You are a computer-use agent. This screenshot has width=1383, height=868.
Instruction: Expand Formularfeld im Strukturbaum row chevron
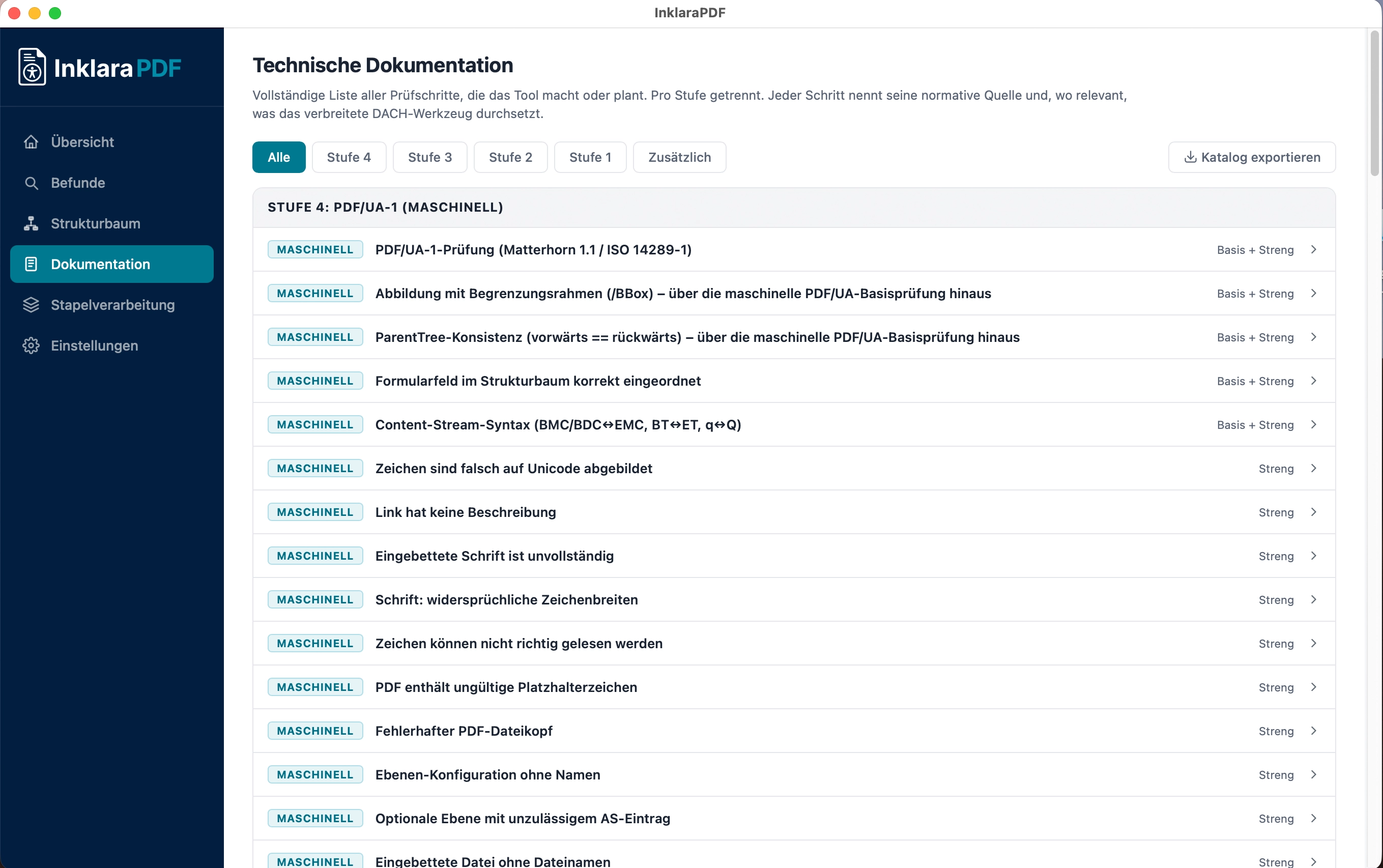pos(1313,381)
